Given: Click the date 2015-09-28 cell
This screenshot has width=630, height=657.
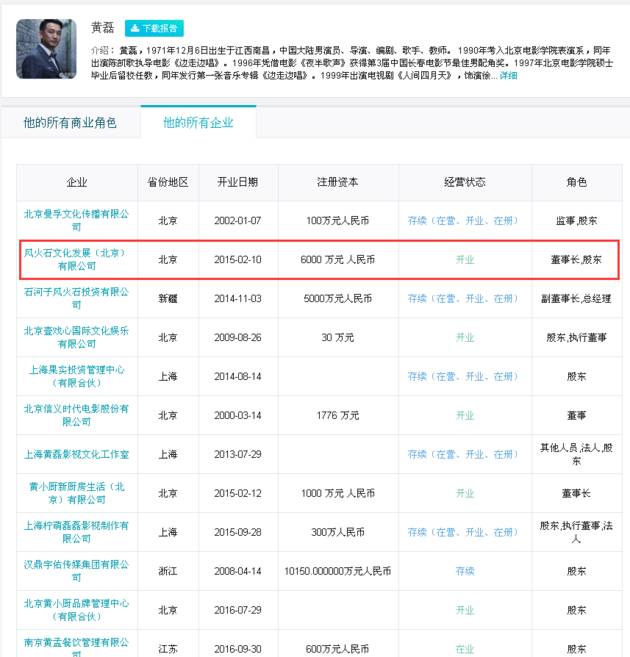Looking at the screenshot, I should click(x=238, y=532).
